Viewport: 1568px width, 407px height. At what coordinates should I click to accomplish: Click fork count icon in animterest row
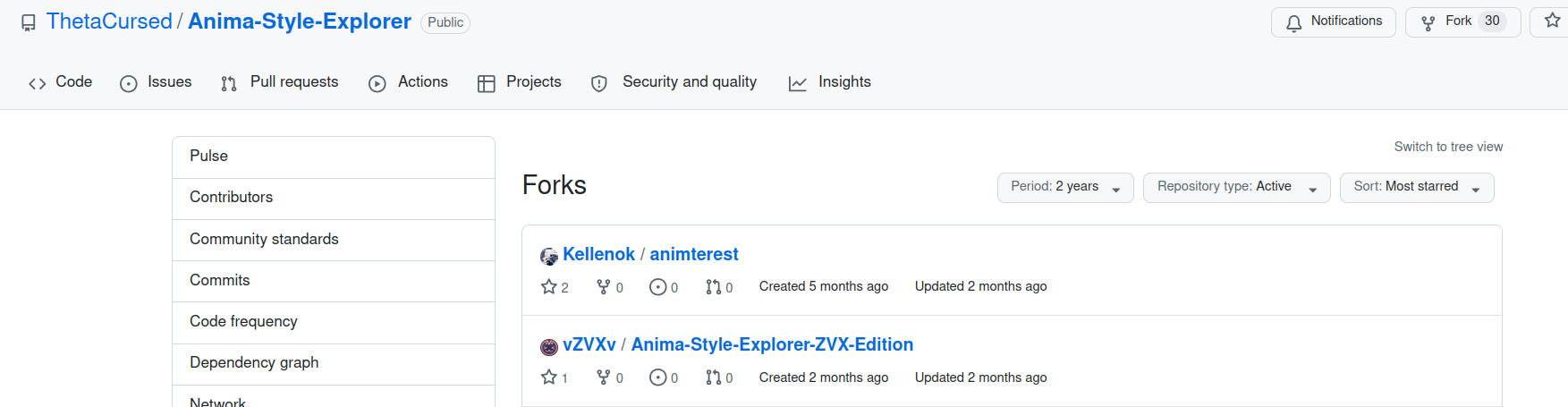(x=604, y=286)
